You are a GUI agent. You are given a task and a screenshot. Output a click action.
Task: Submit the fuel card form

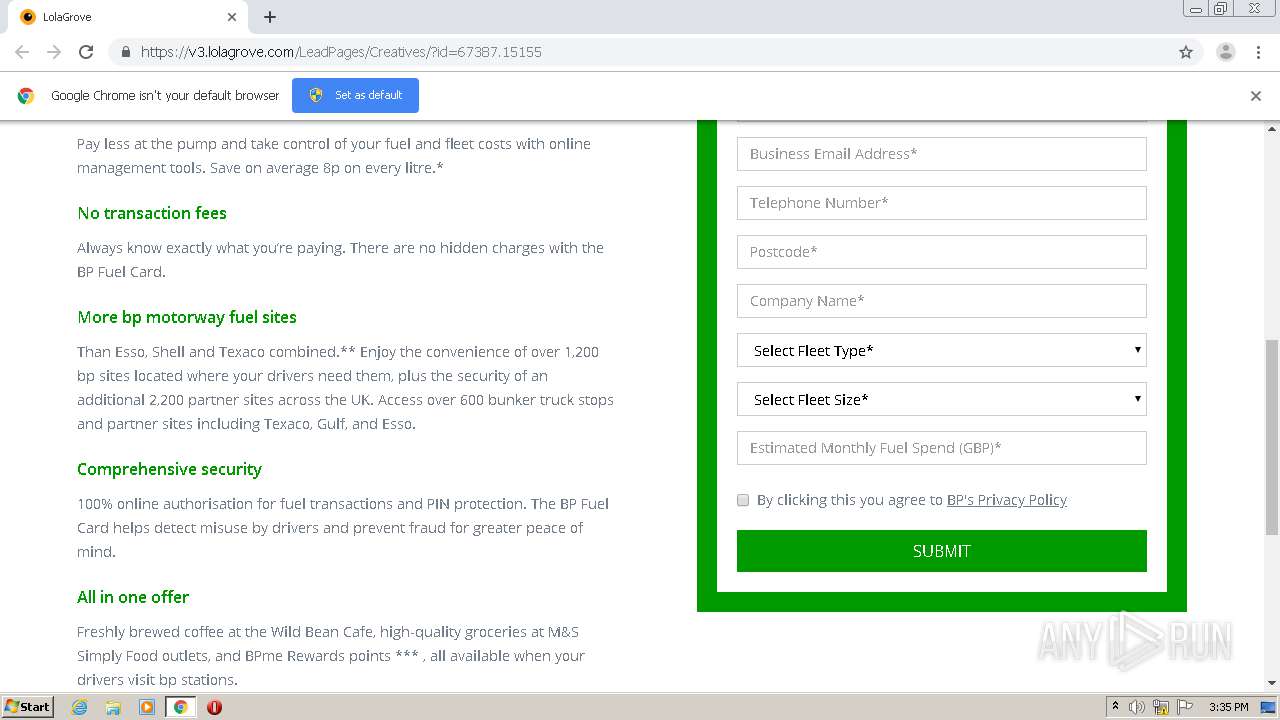tap(941, 551)
